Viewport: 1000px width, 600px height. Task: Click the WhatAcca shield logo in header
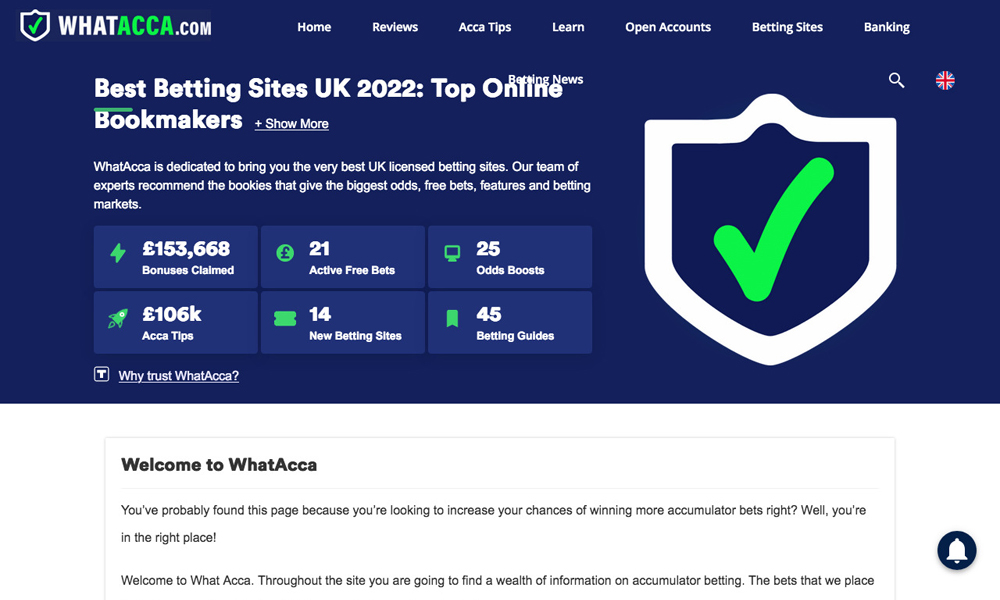click(35, 26)
